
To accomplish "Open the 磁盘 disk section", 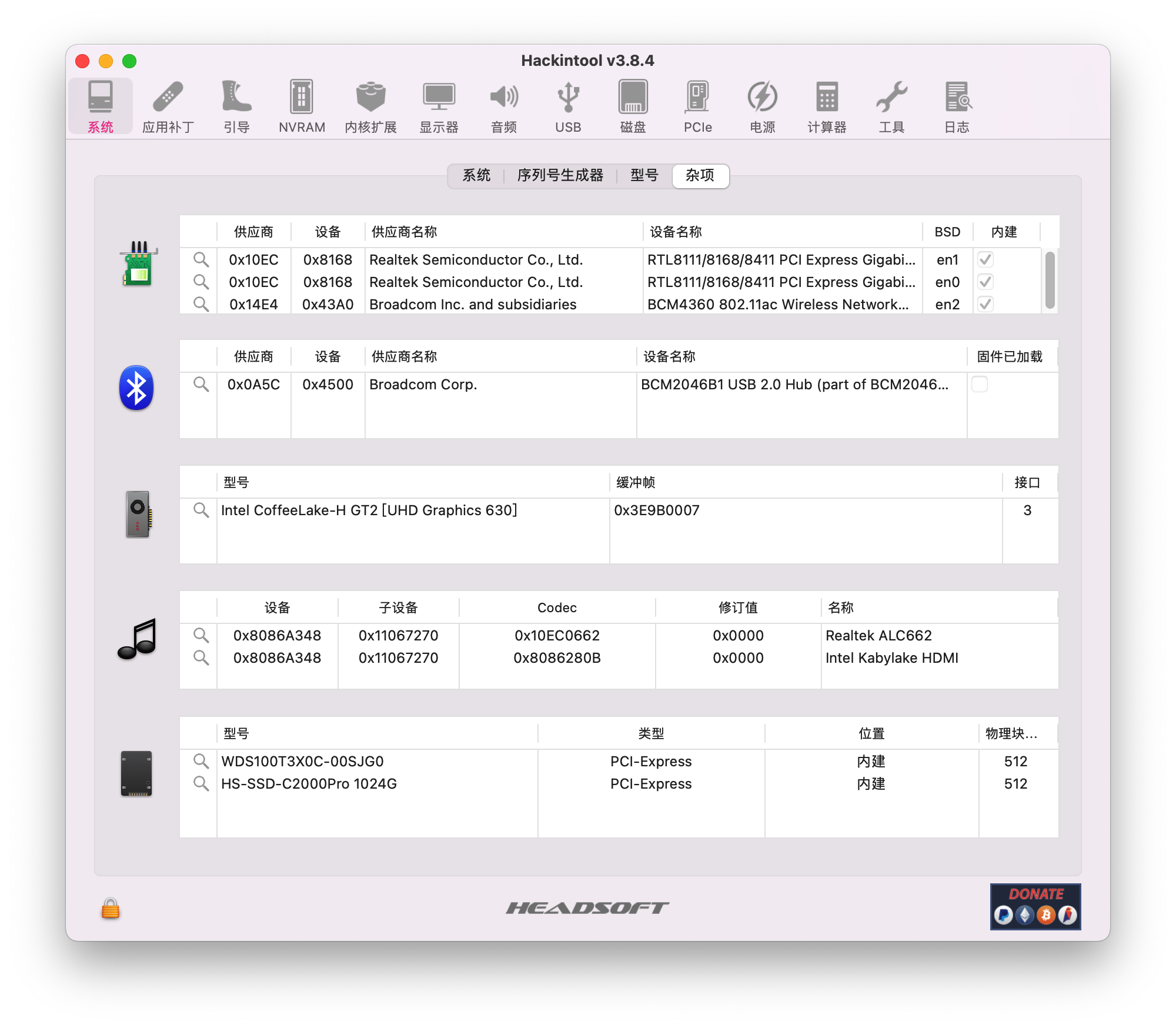I will (x=633, y=106).
